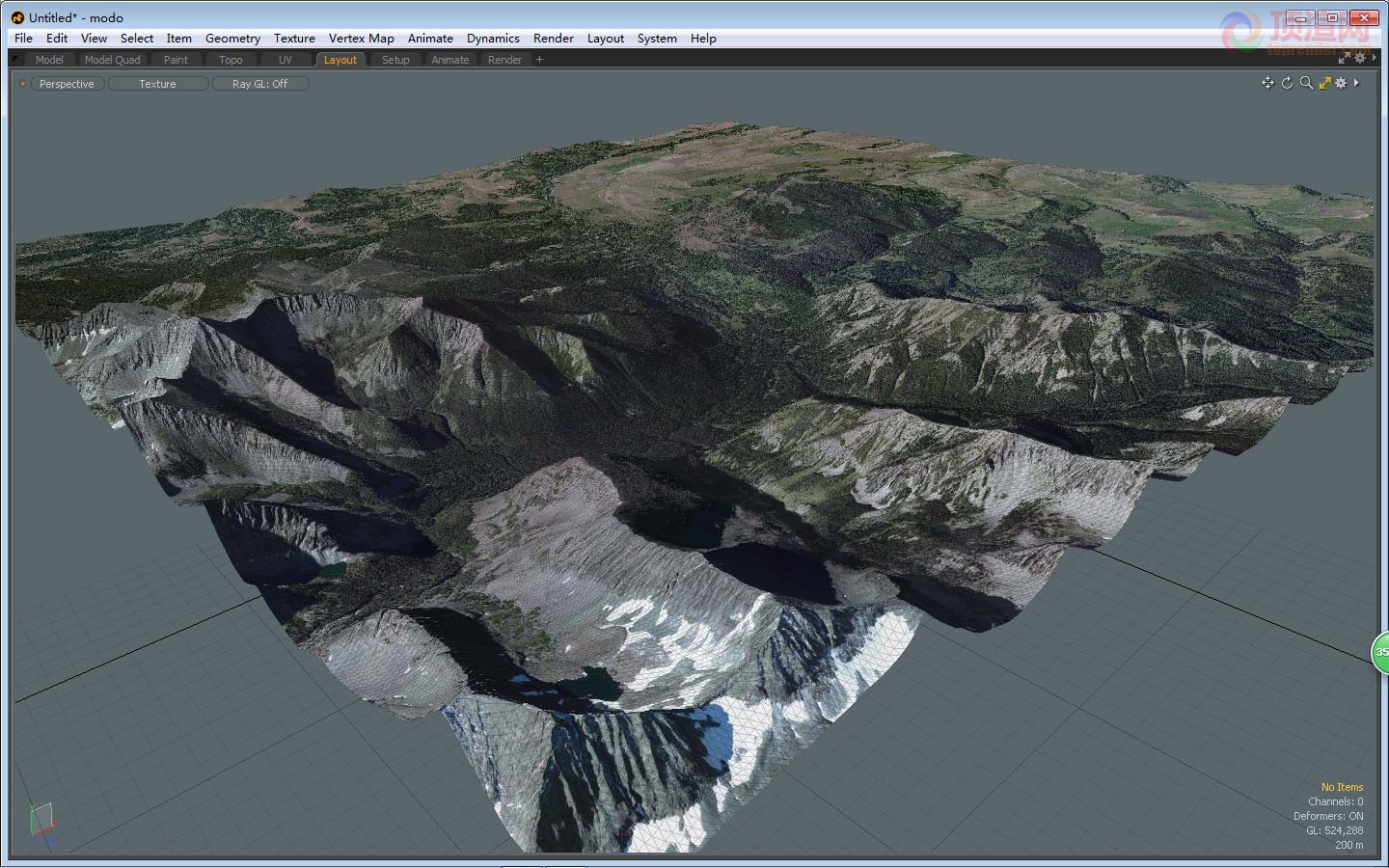Click the small handle left of Model tab
1389x868 pixels.
[x=16, y=60]
